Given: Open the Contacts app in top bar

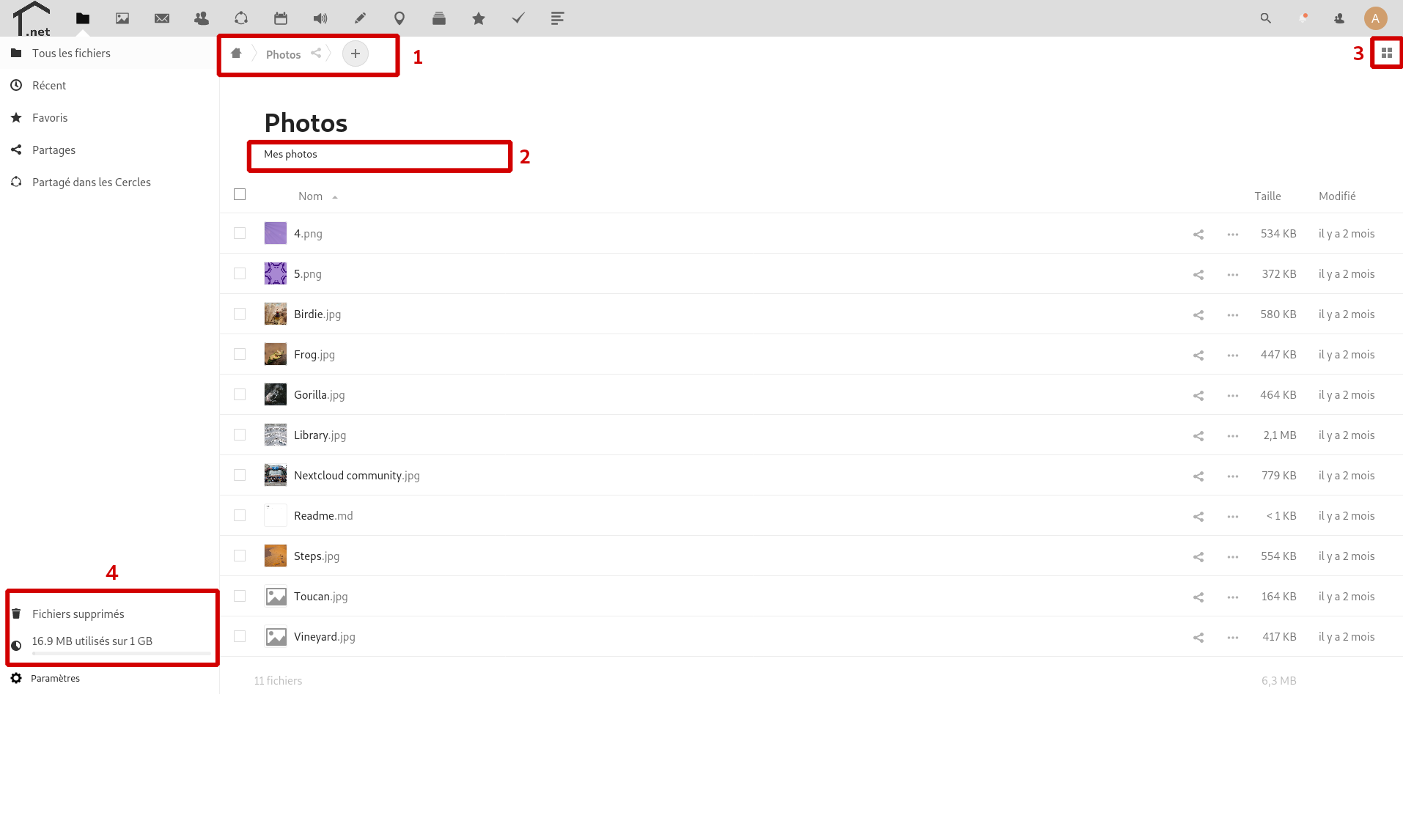Looking at the screenshot, I should [x=202, y=18].
